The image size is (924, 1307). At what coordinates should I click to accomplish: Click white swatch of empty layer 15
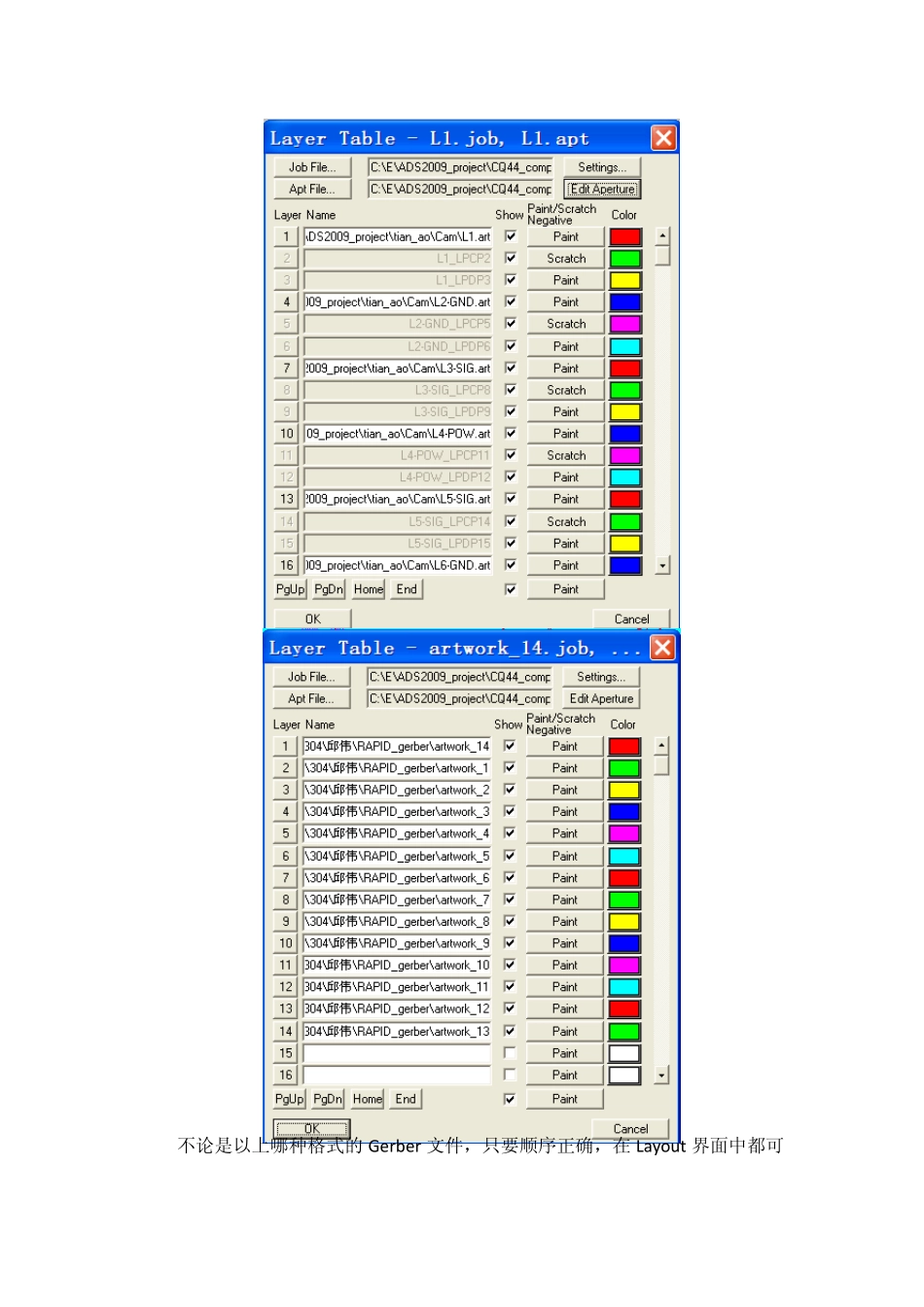(x=624, y=1053)
